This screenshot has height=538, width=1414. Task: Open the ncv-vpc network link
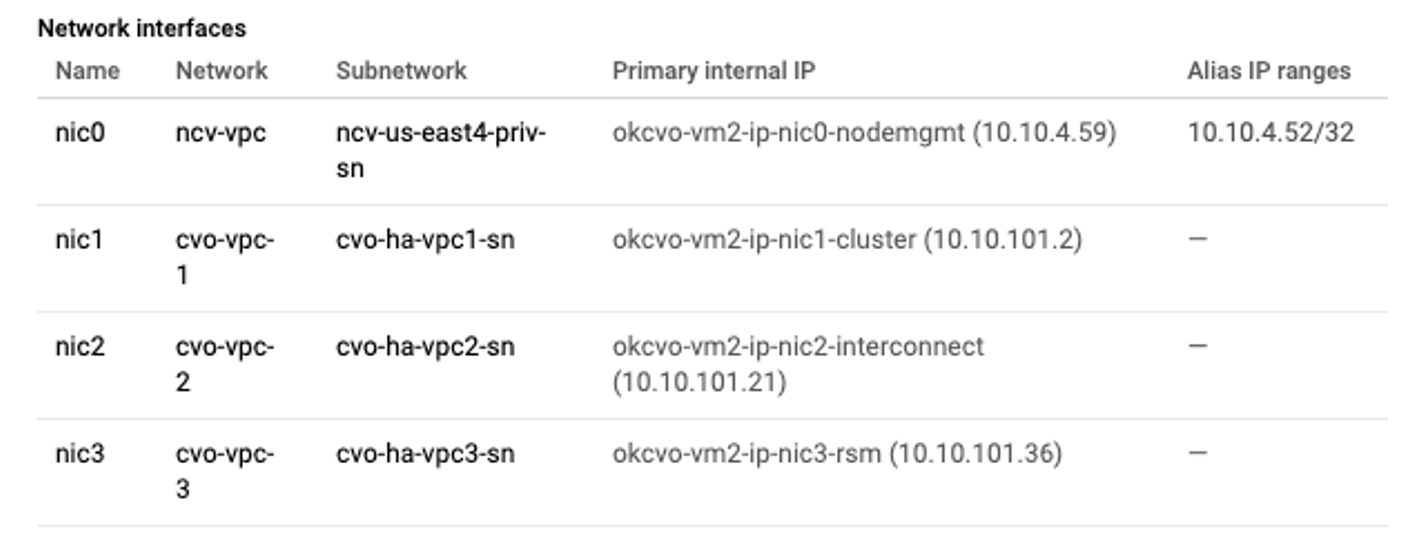(220, 133)
